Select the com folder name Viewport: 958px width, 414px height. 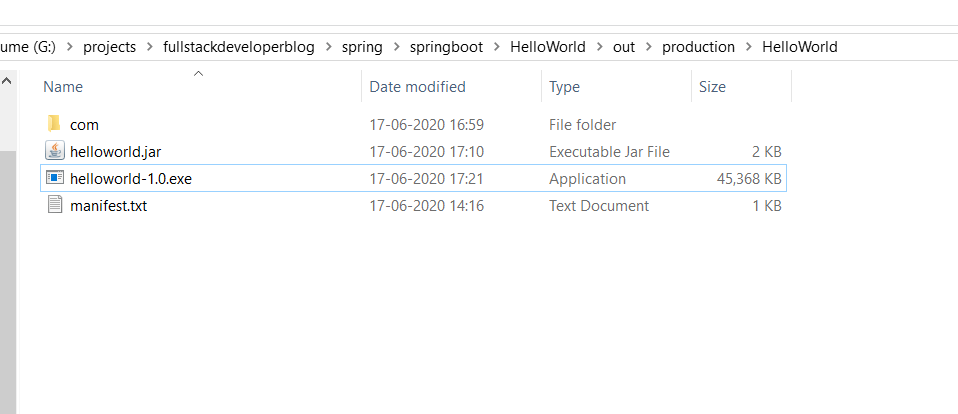coord(84,125)
